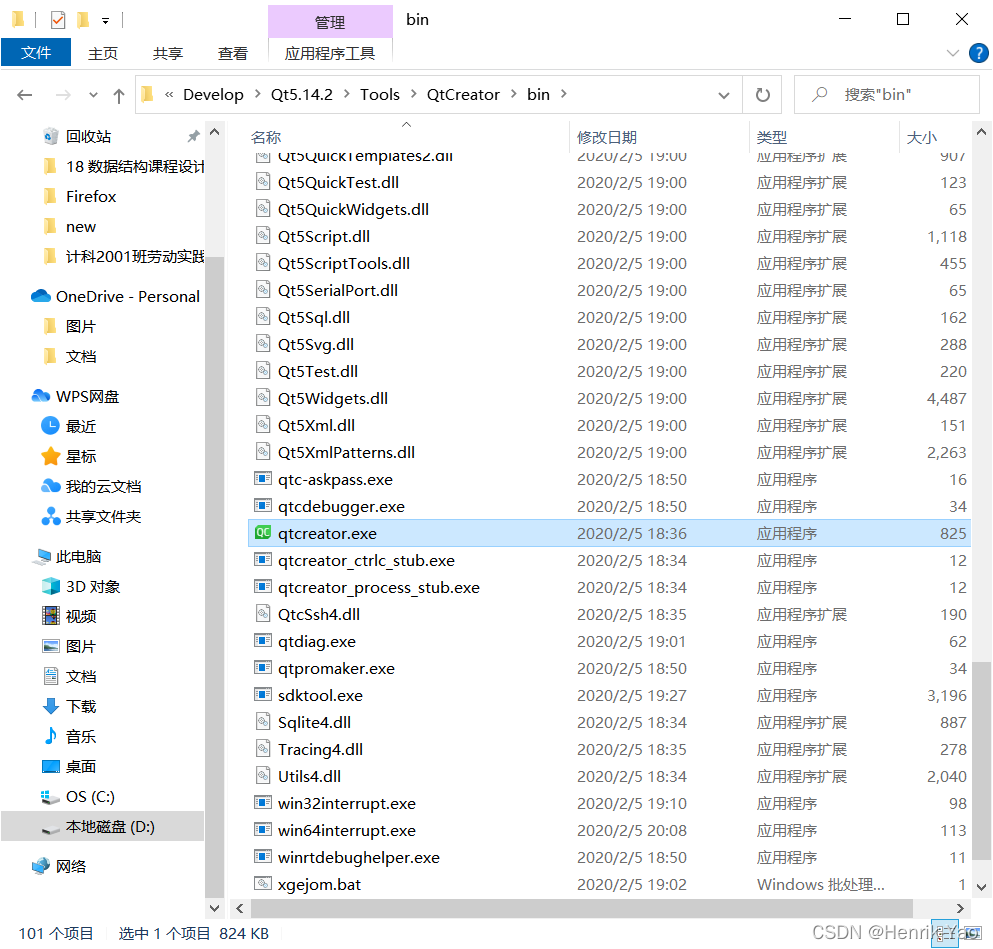The width and height of the screenshot is (993, 949).
Task: Click the Recycle Bin icon in sidebar
Action: point(50,136)
